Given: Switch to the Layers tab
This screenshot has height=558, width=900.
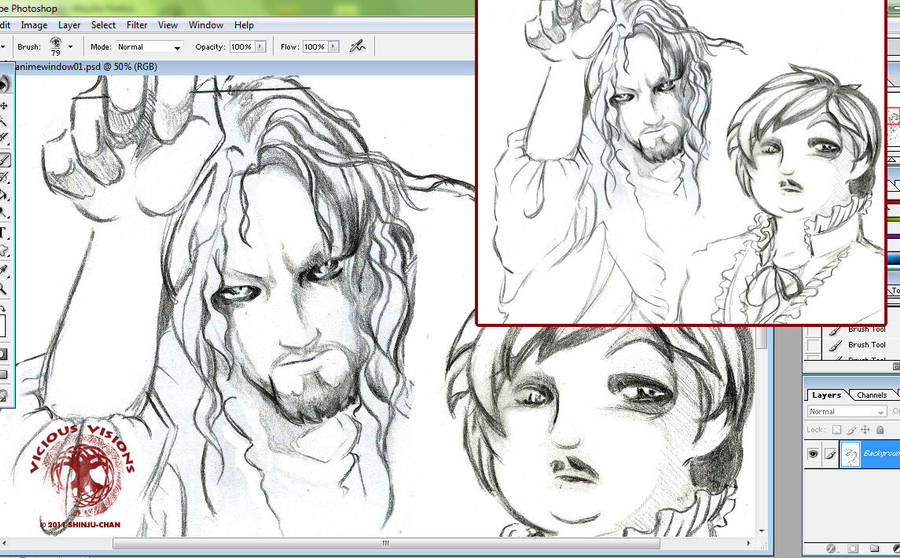Looking at the screenshot, I should coord(826,395).
